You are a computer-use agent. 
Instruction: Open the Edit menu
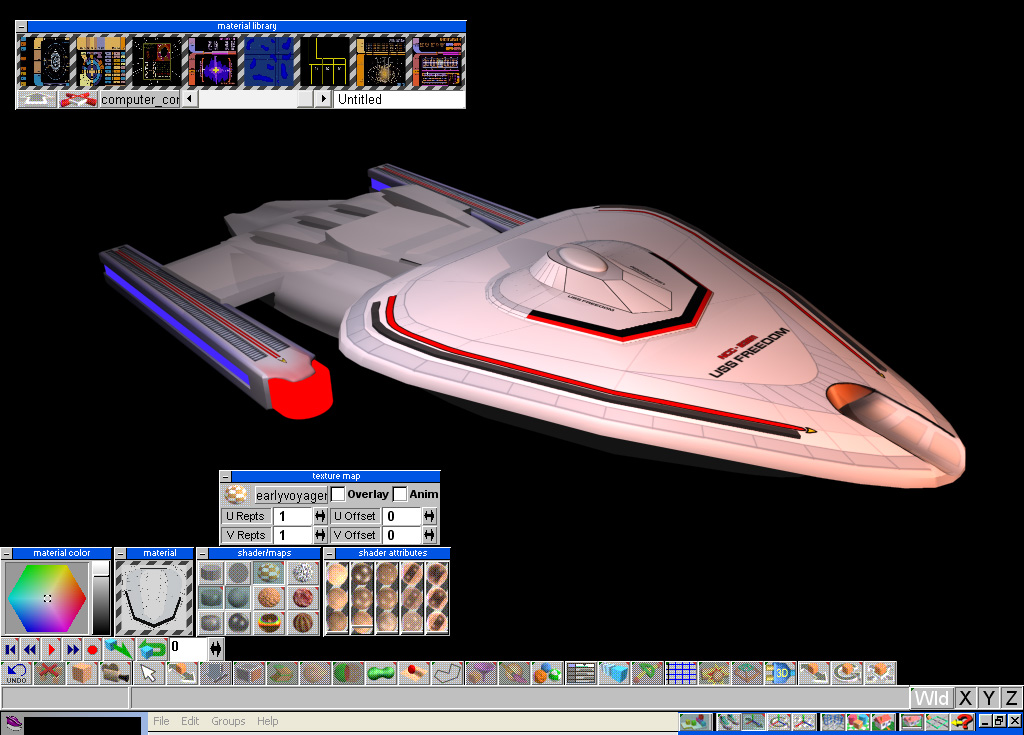click(x=190, y=721)
